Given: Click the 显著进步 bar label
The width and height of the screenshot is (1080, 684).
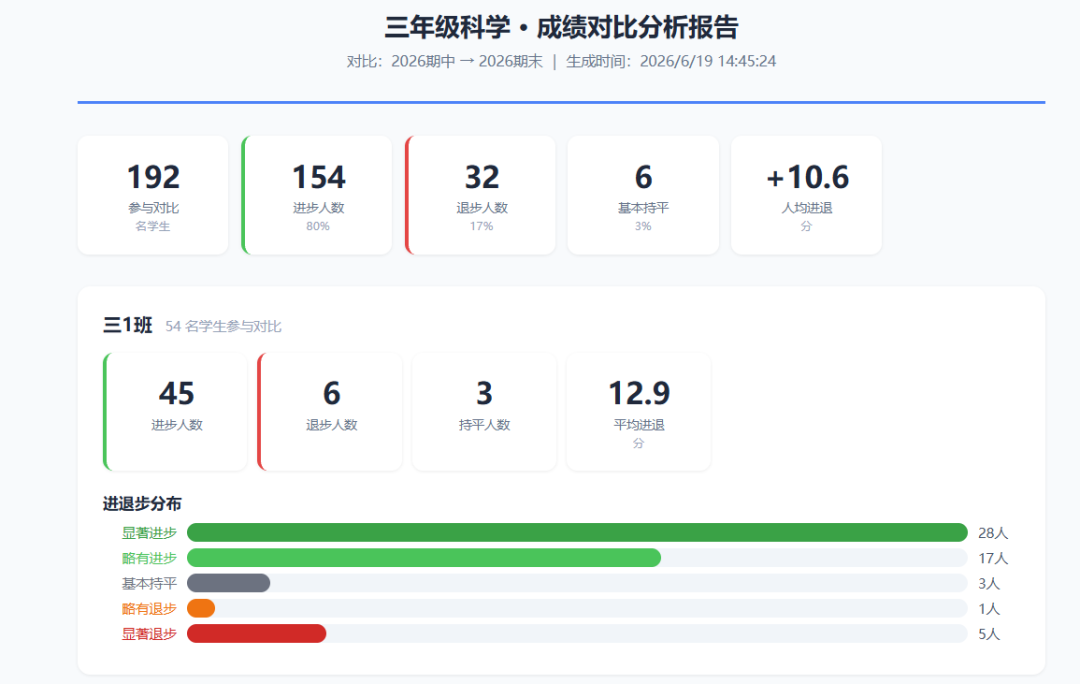Looking at the screenshot, I should pyautogui.click(x=149, y=532).
